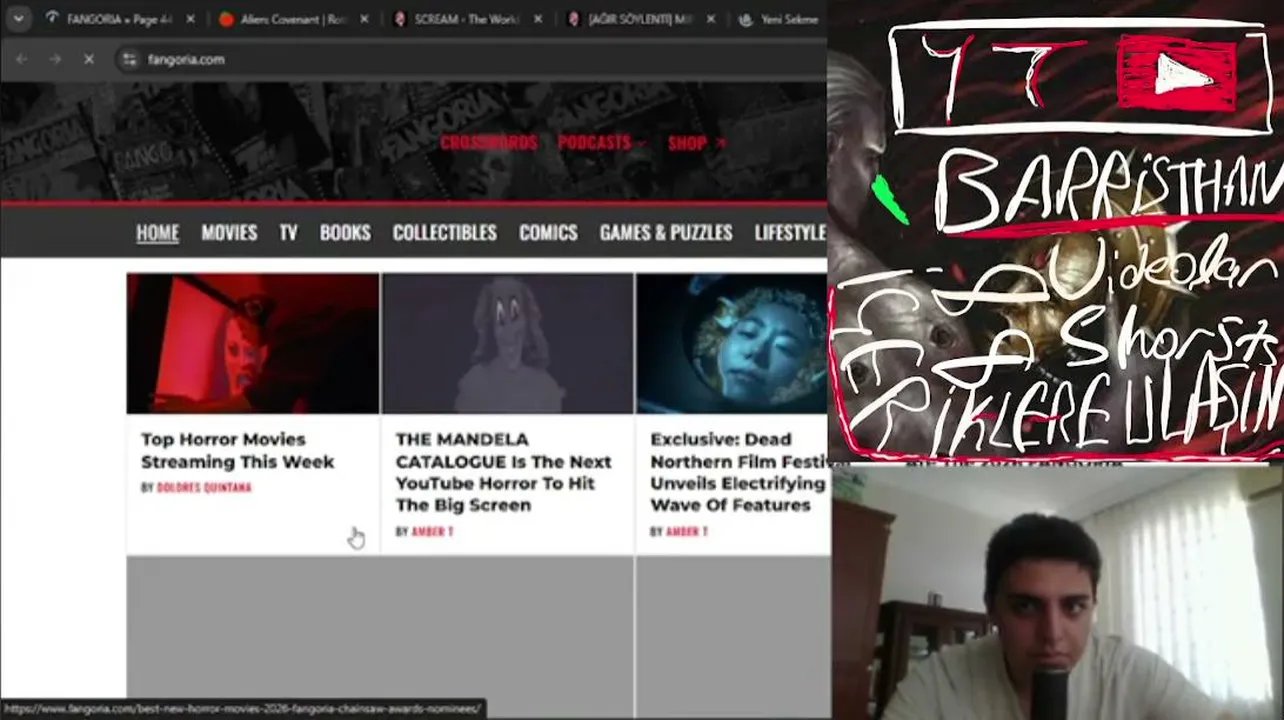The width and height of the screenshot is (1284, 720).
Task: Go back using the browser back arrow
Action: pos(21,59)
